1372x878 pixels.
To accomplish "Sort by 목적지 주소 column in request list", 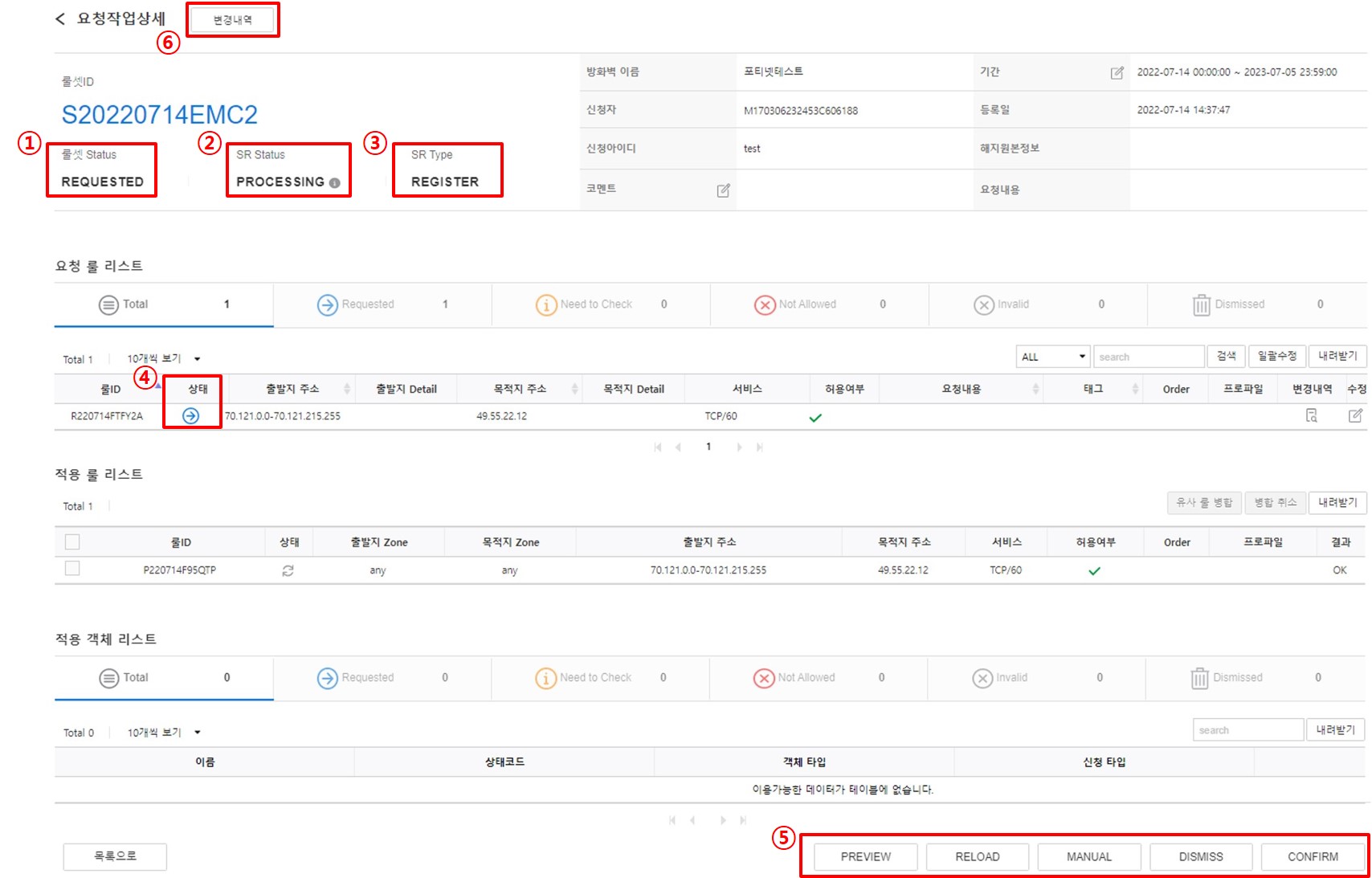I will [x=520, y=390].
